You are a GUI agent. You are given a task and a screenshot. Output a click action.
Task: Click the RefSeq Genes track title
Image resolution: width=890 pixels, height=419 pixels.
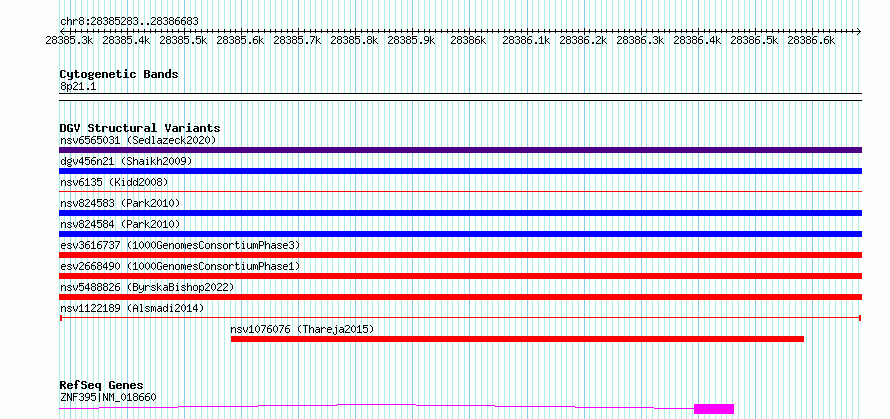click(x=101, y=386)
